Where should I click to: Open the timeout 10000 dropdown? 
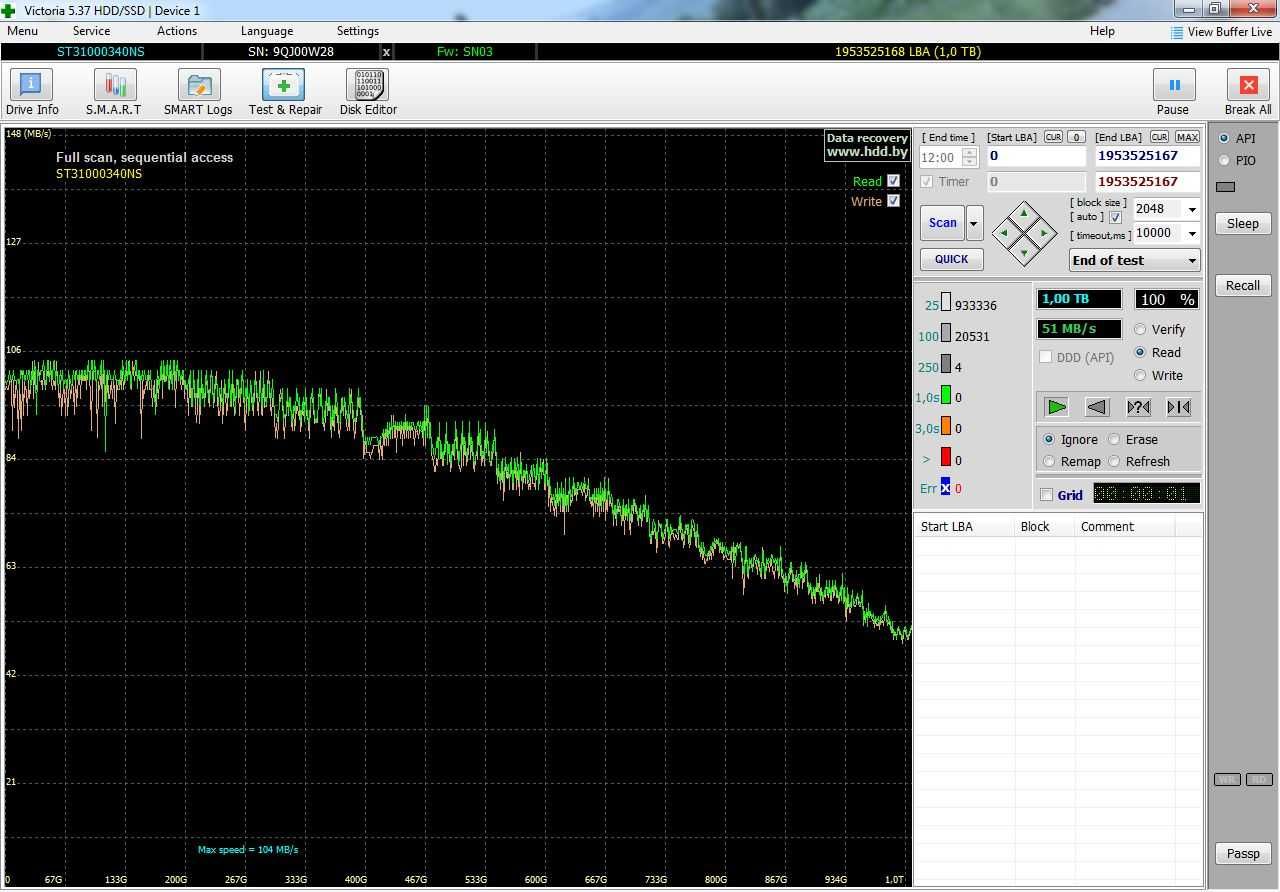1192,233
